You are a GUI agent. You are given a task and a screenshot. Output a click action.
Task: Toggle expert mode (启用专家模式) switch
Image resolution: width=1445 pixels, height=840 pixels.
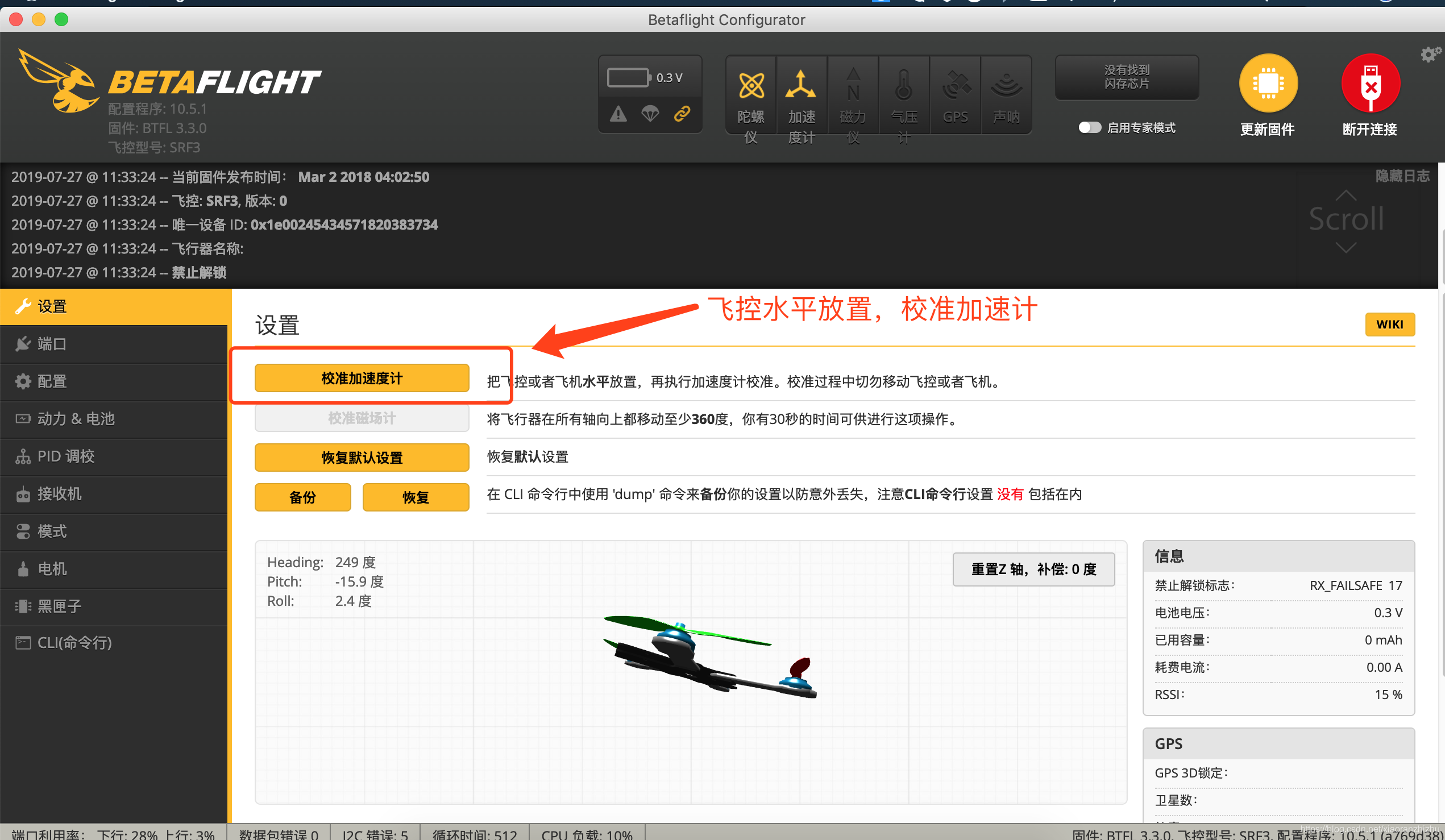click(x=1090, y=127)
